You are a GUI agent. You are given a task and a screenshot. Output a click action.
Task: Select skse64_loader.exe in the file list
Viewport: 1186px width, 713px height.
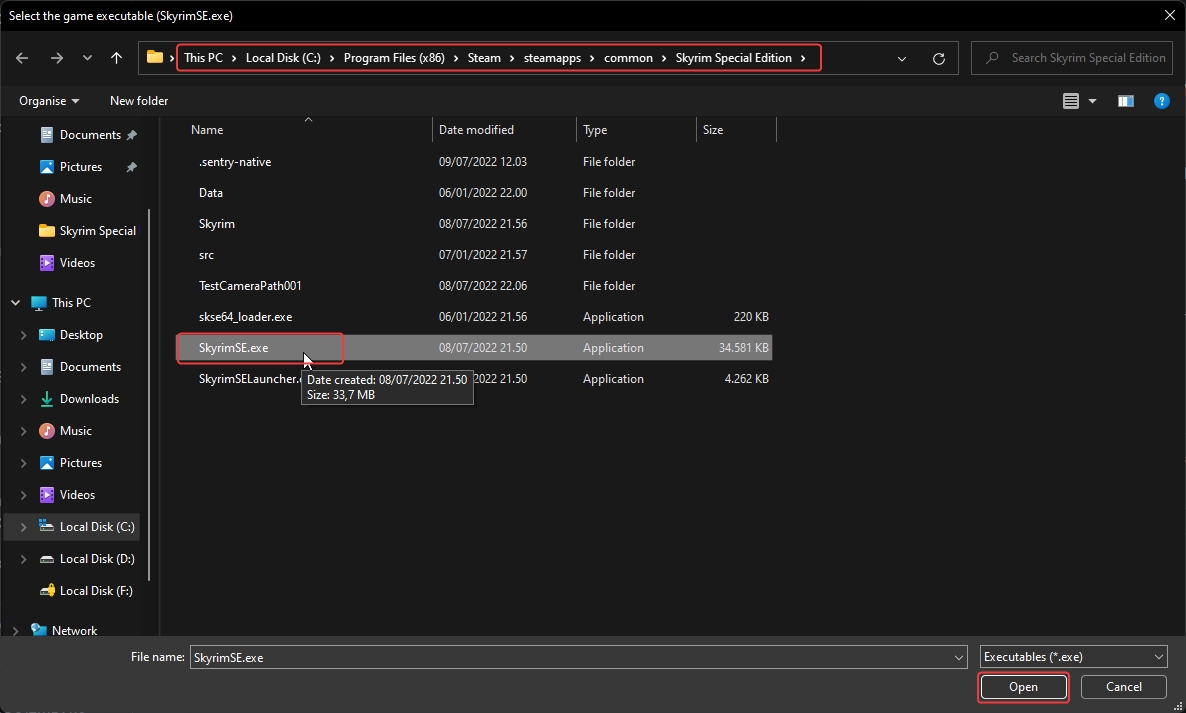(245, 317)
